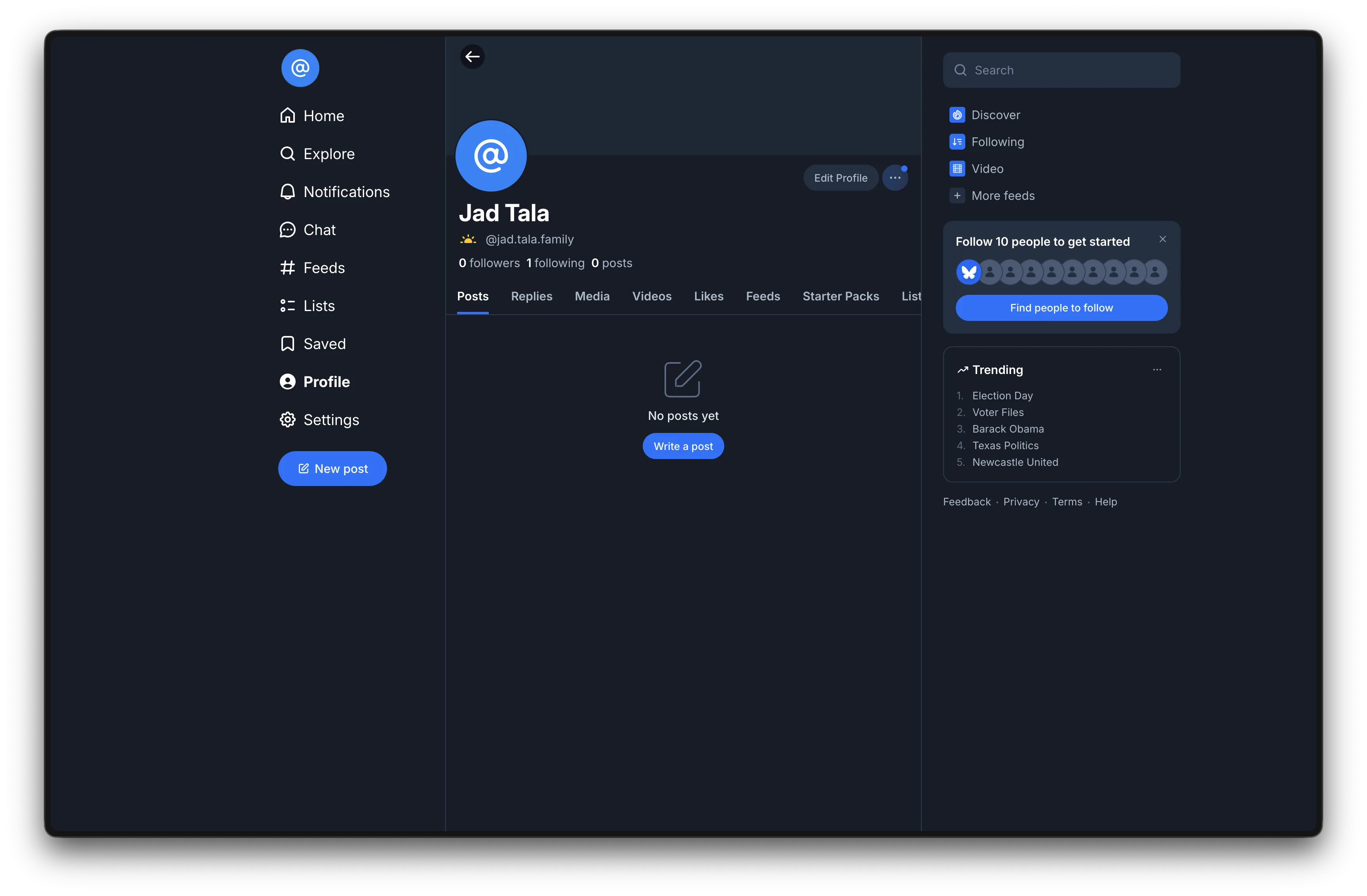Image resolution: width=1367 pixels, height=896 pixels.
Task: Click Find people to follow
Action: click(1061, 308)
